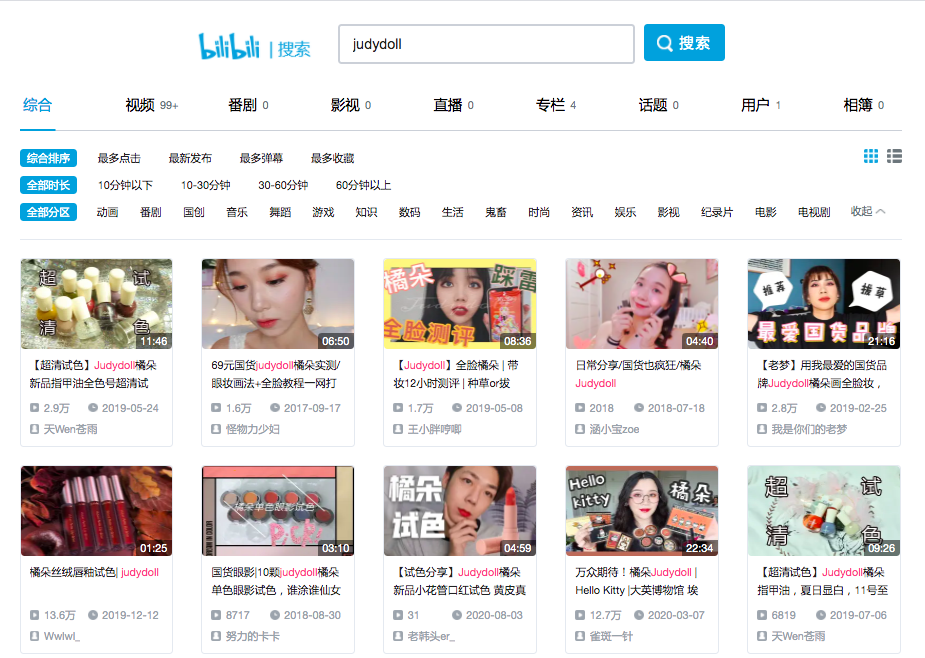Screen dimensions: 925x658
Task: Open the first video thumbnail about 橘朵指甲油
Action: [96, 304]
